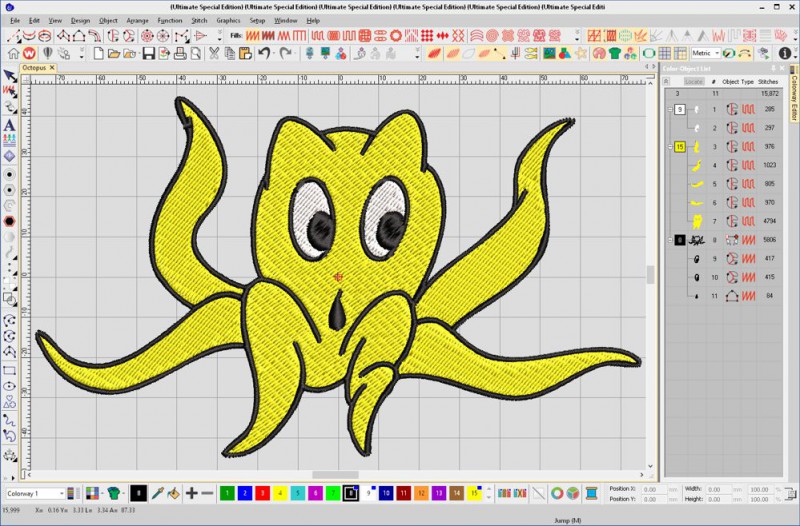The image size is (800, 526).
Task: Select the Lettering tool with letter A
Action: [9, 125]
